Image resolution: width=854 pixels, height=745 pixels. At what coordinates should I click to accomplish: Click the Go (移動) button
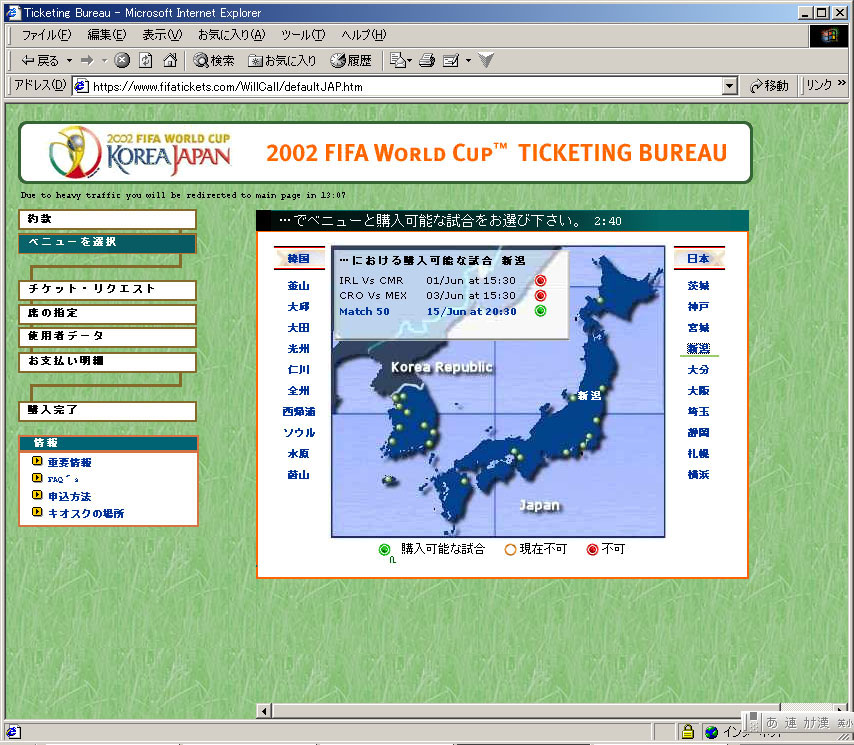[769, 86]
